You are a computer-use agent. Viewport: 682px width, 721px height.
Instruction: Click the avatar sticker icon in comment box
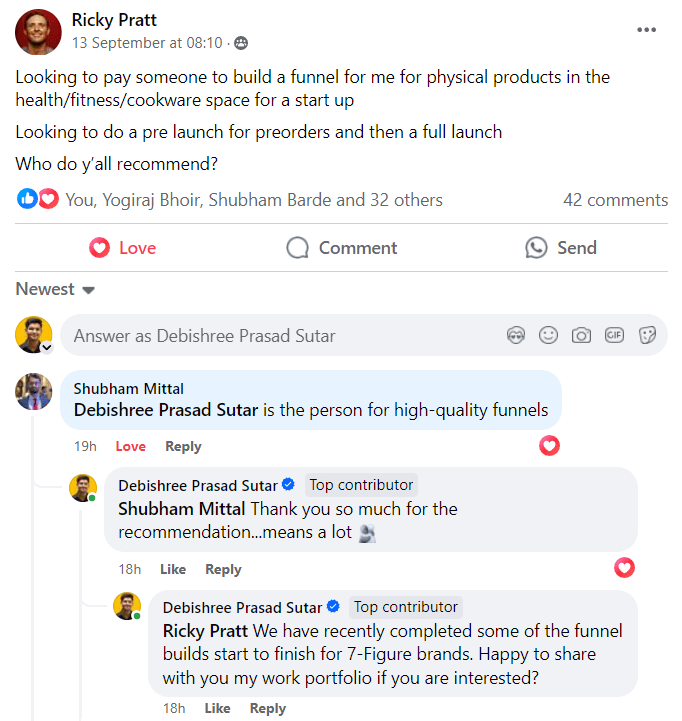(x=515, y=336)
